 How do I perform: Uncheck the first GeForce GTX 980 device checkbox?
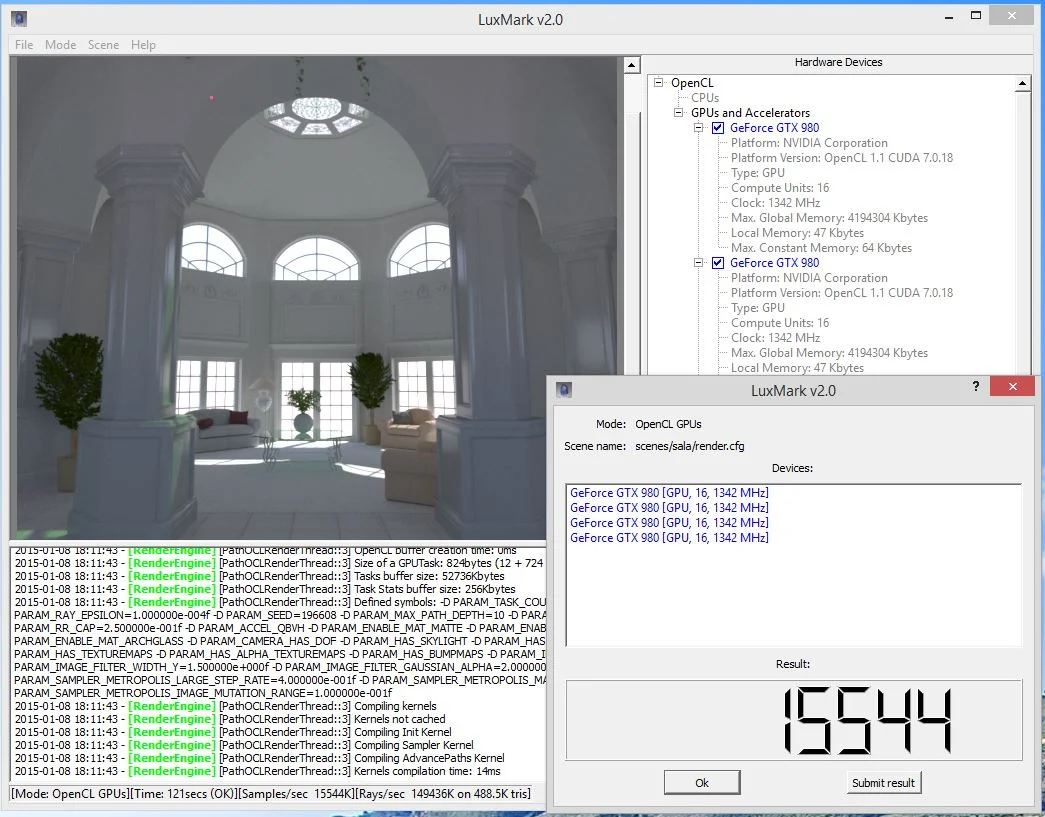pyautogui.click(x=718, y=128)
